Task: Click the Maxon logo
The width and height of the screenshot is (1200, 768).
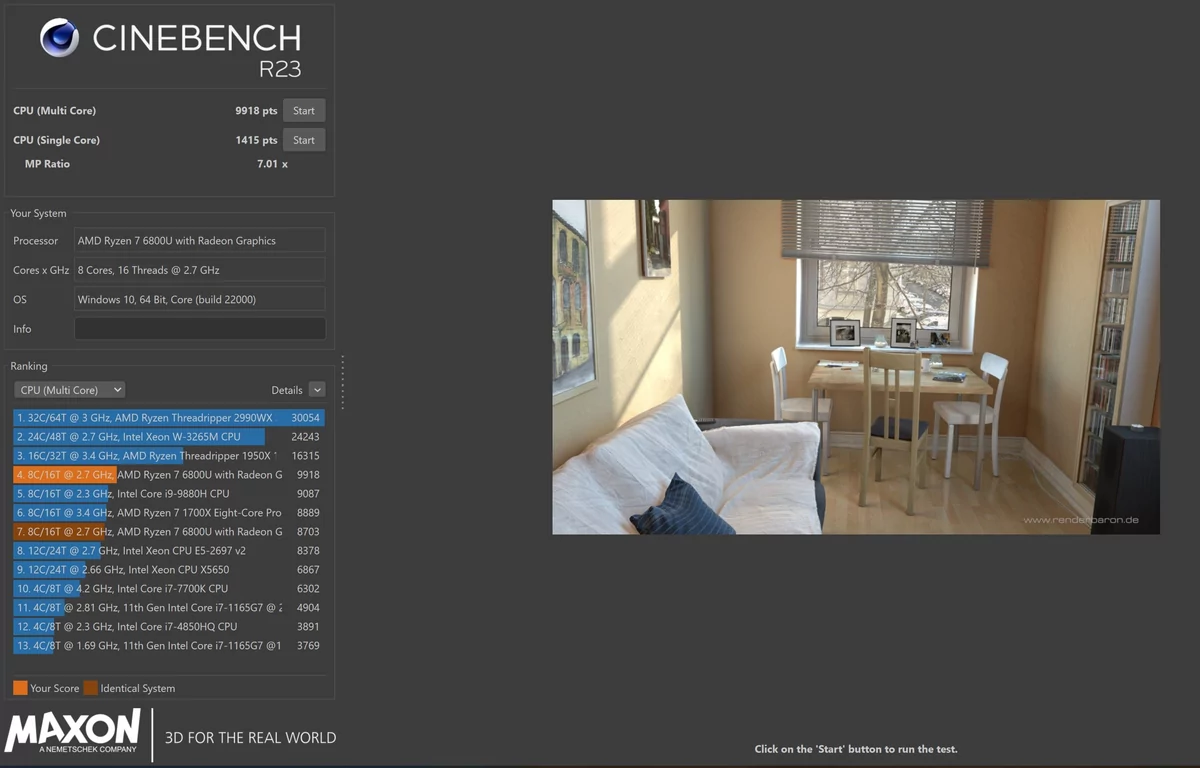Action: [73, 732]
